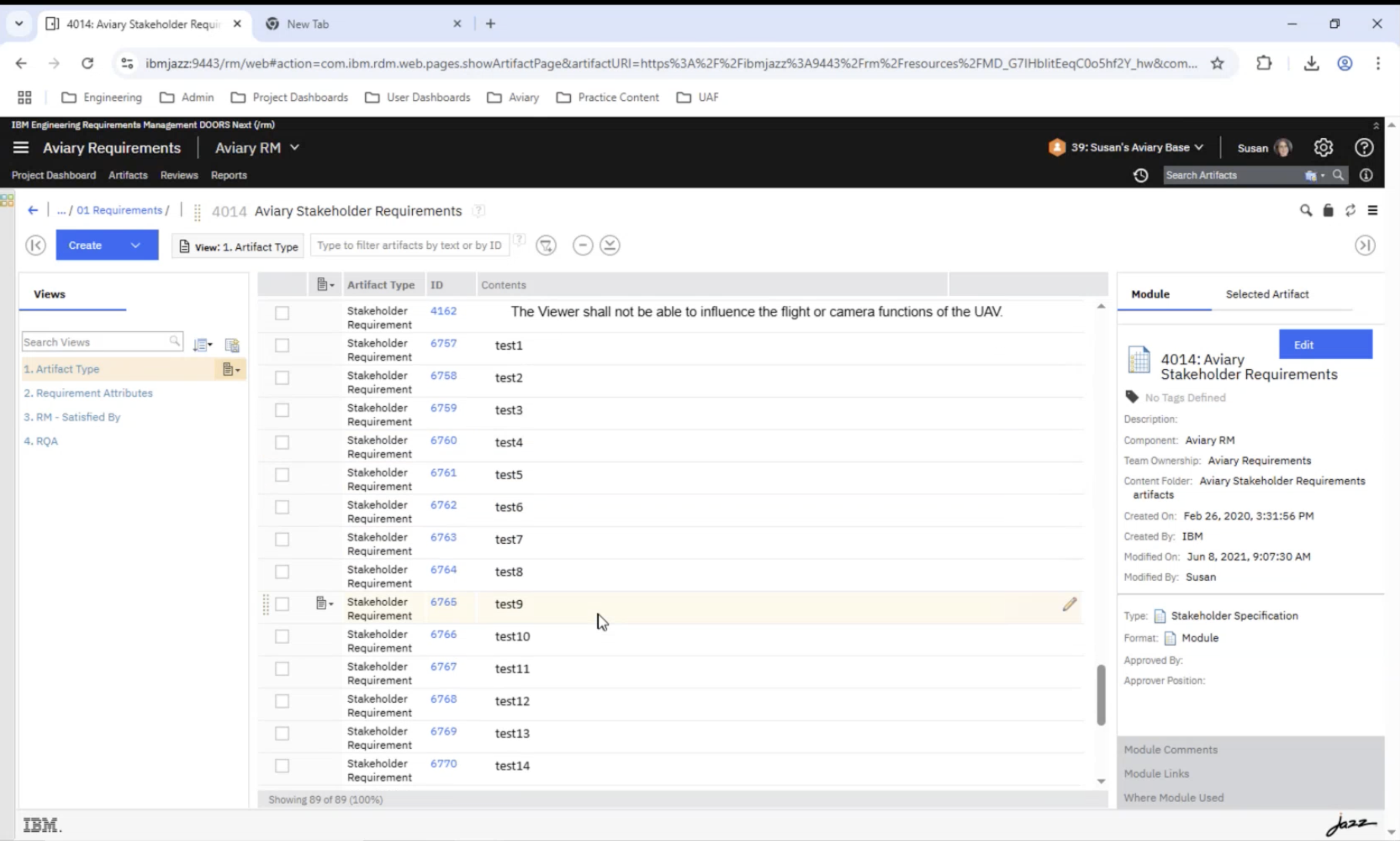Click the module lock icon
This screenshot has height=841, width=1400.
[x=1328, y=211]
